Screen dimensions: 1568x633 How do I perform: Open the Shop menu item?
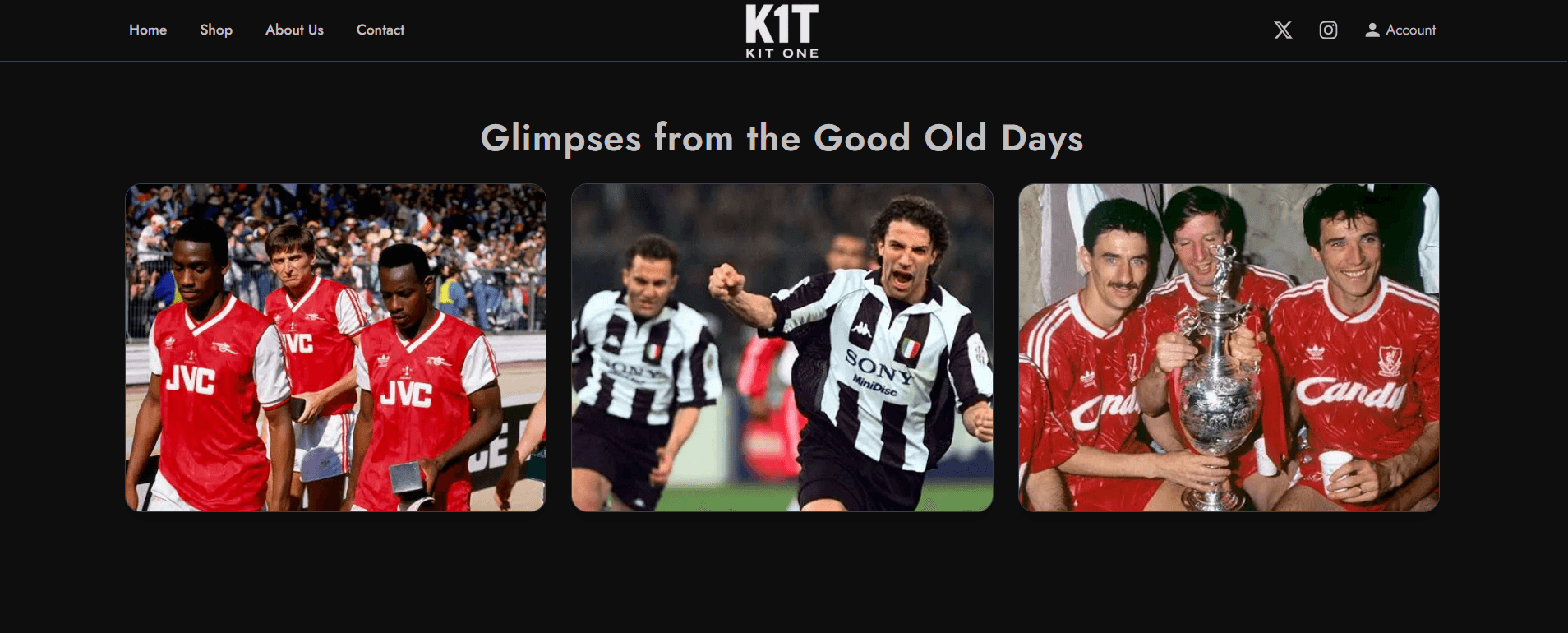[x=216, y=30]
